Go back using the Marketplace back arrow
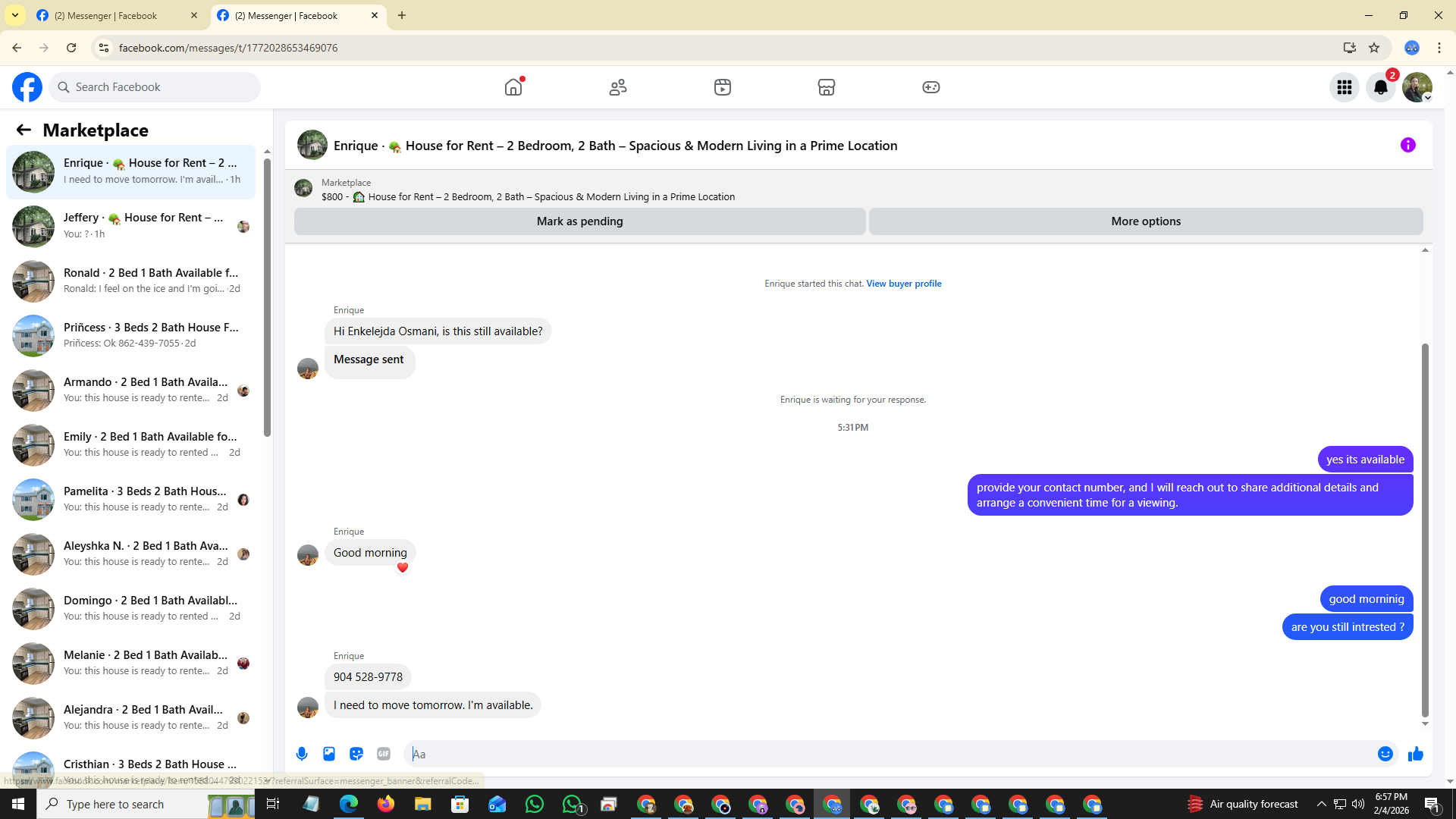 pyautogui.click(x=24, y=130)
